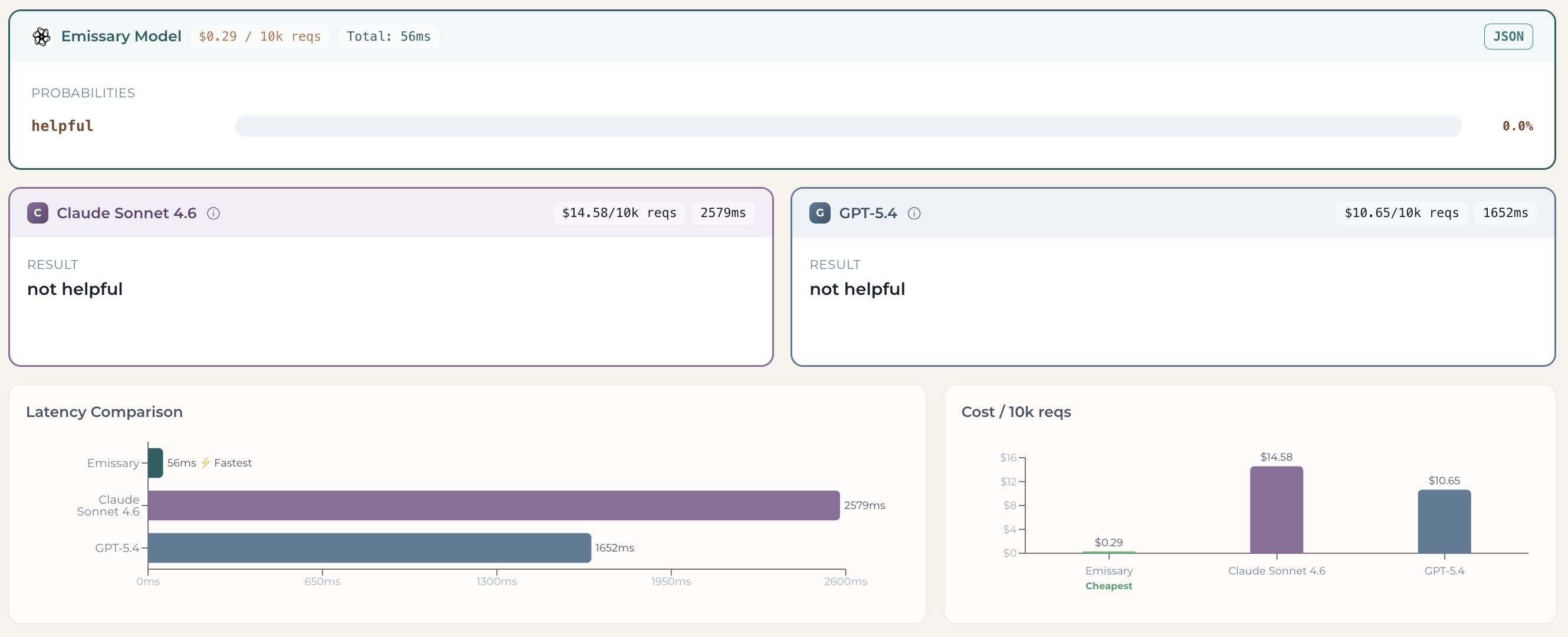Click the 'GPT-5.4' label on latency axis
This screenshot has height=637, width=1568.
117,548
